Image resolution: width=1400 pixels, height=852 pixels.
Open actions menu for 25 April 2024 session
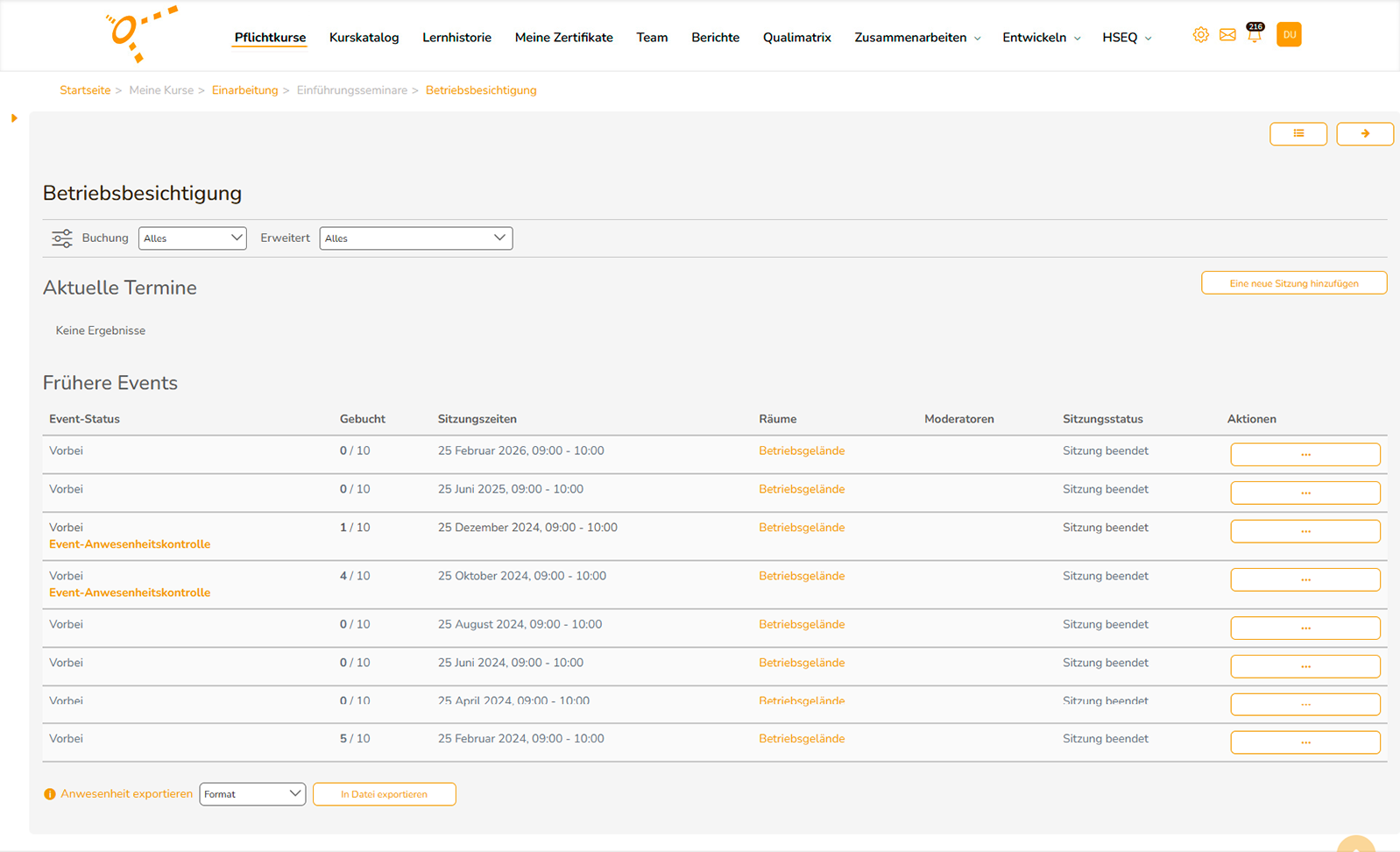click(1305, 704)
